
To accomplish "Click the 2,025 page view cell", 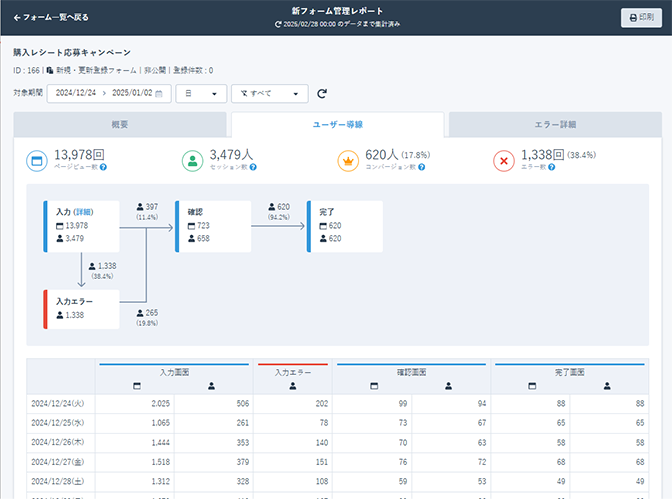I will (x=135, y=403).
